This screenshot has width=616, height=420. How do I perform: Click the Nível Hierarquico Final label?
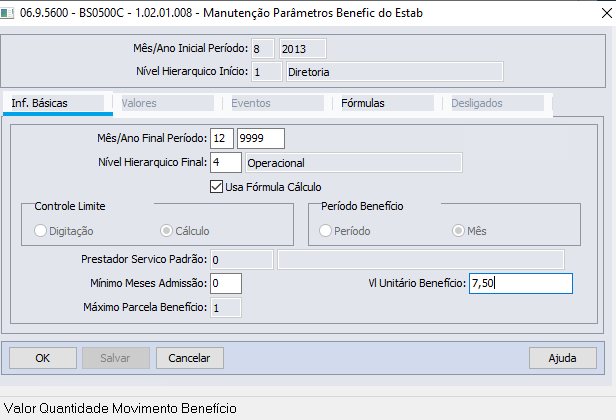(x=152, y=162)
